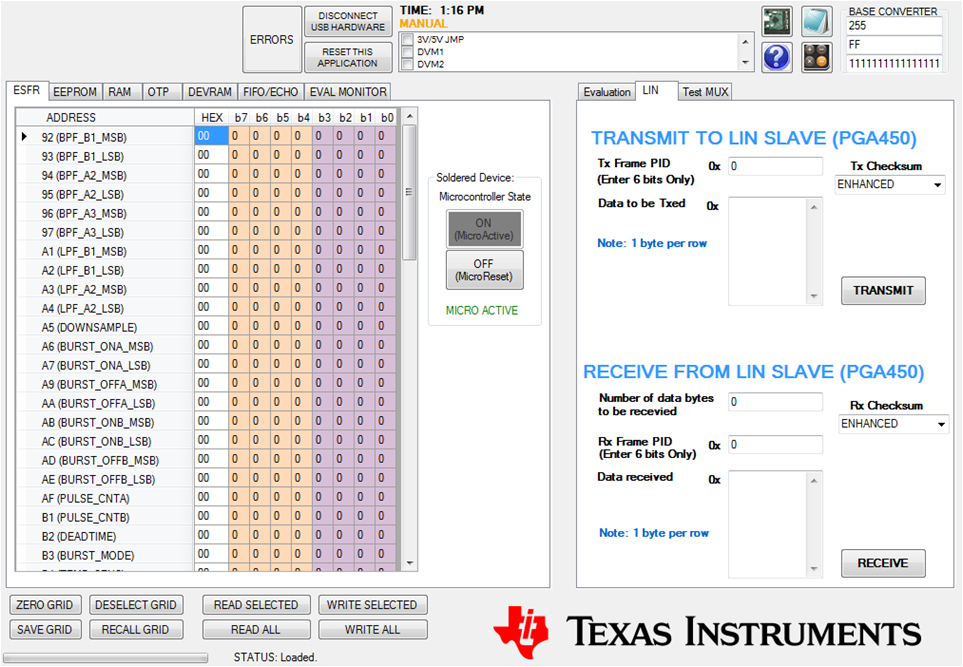Screen dimensions: 963x667
Task: Click the row selector arrow for 92 (BPF_B1_MSB)
Action: point(24,137)
